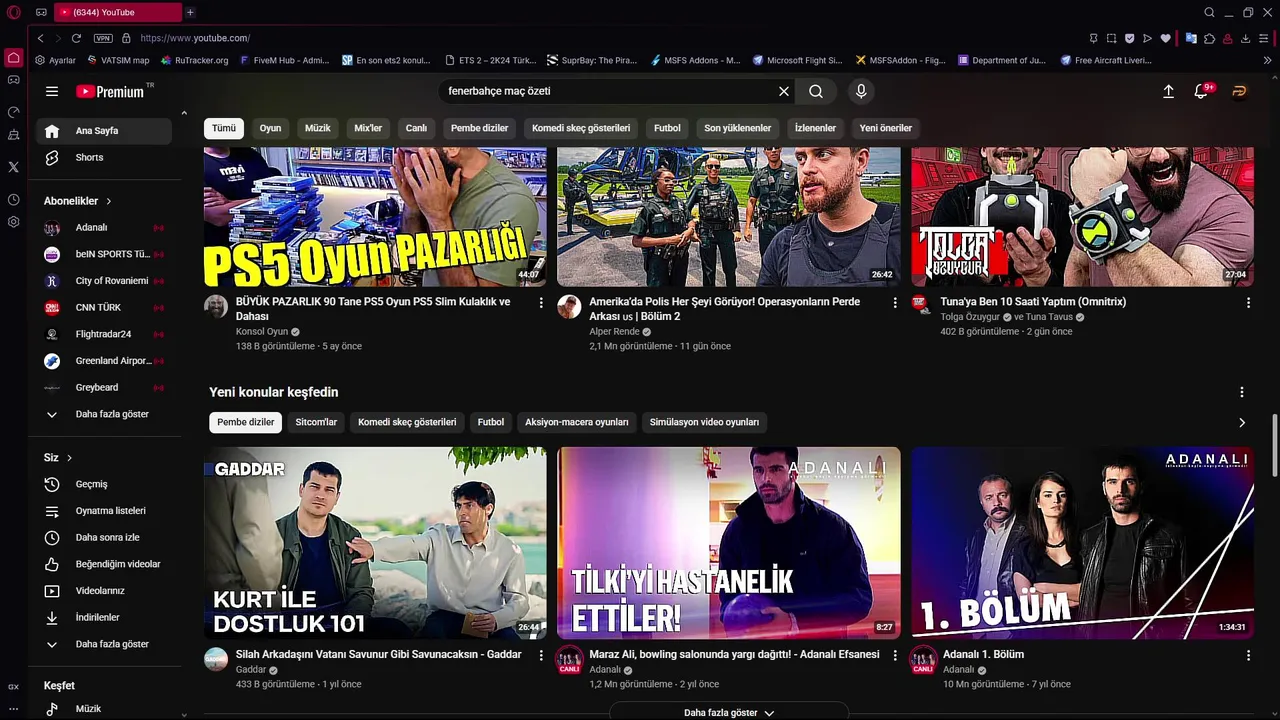Image resolution: width=1280 pixels, height=720 pixels.
Task: Expand Daha fazla göster at page bottom
Action: [x=729, y=712]
